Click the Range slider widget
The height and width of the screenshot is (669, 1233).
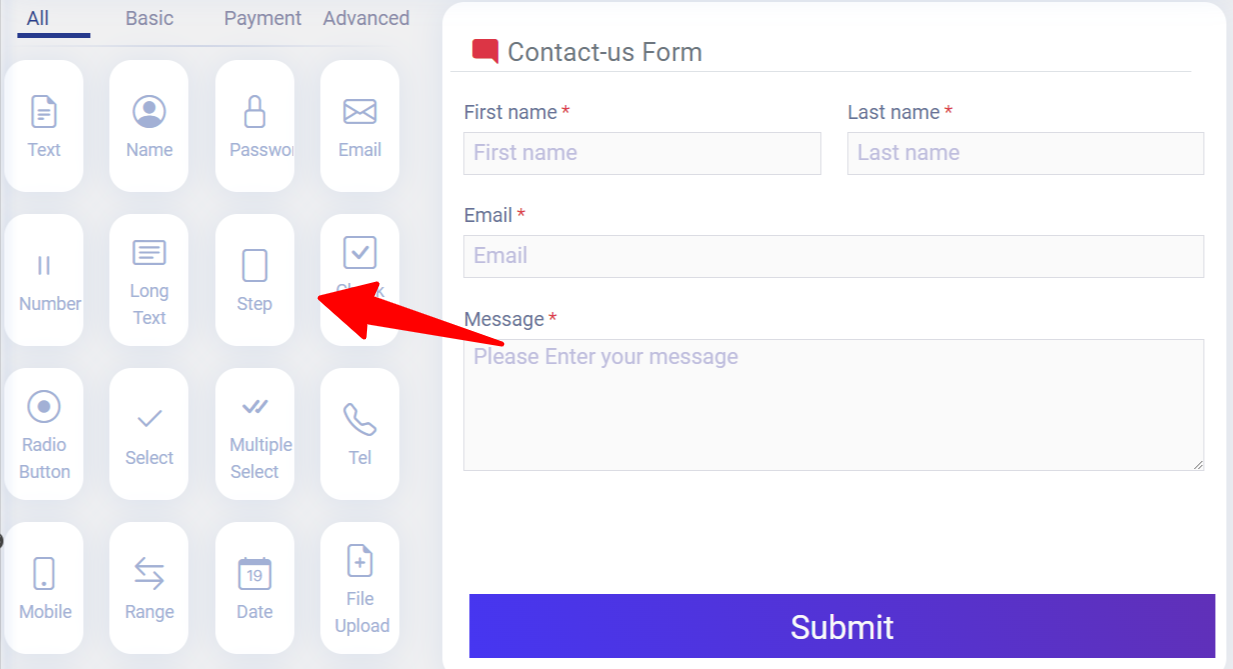(x=148, y=587)
